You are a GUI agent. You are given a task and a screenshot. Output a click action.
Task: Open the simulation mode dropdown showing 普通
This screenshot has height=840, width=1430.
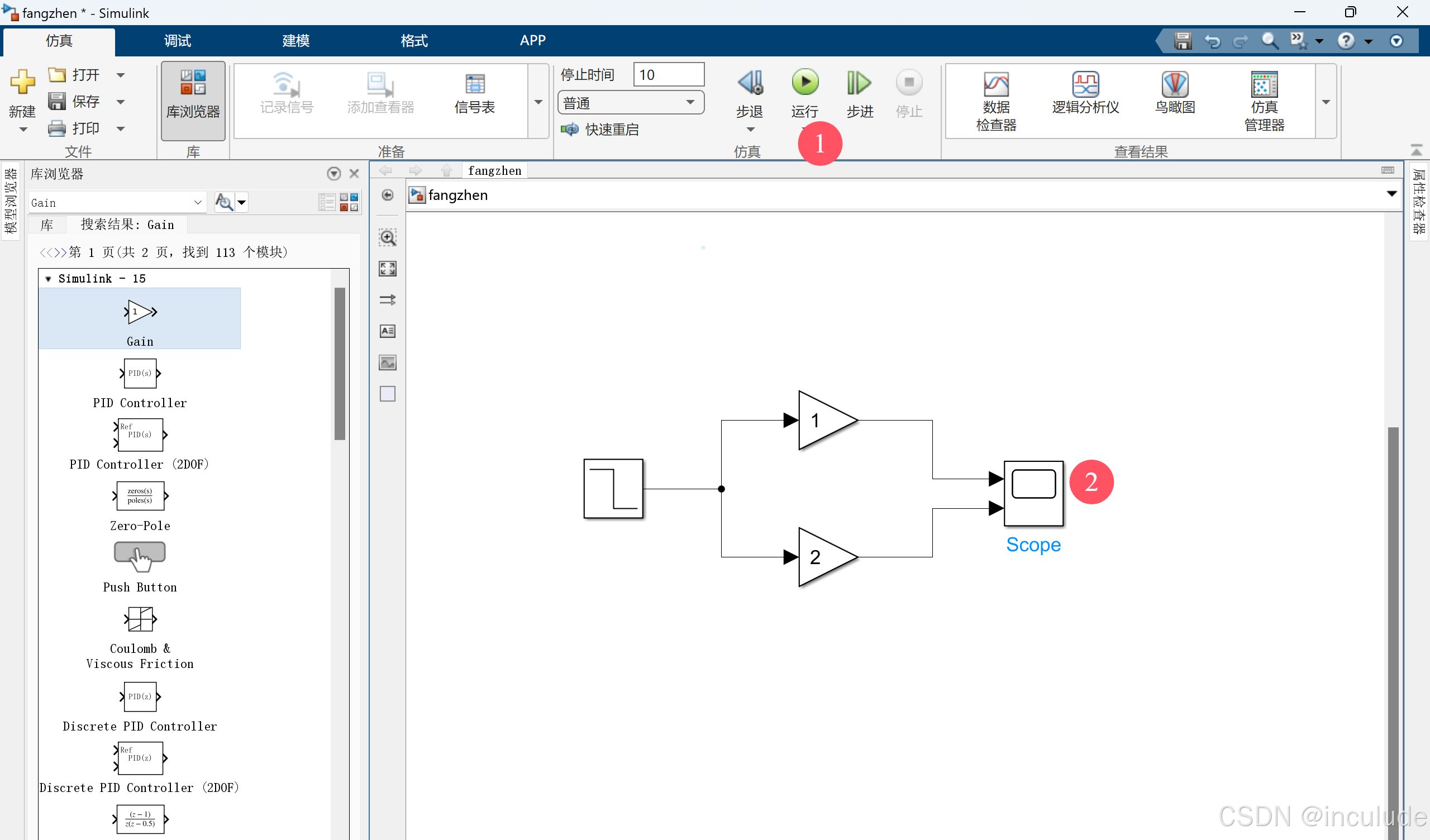[x=631, y=103]
